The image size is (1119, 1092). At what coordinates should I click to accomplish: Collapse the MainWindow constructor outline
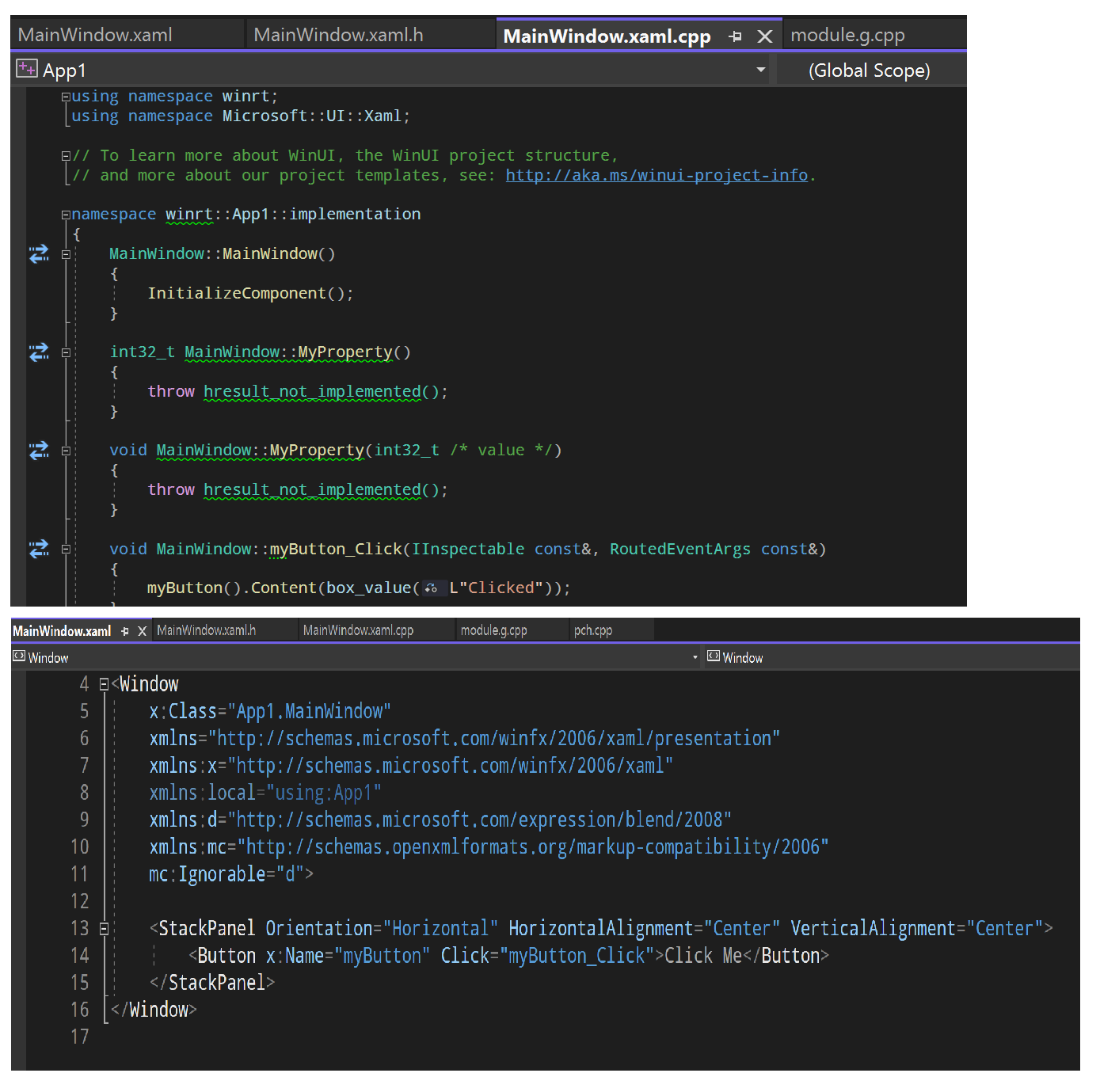[x=66, y=254]
